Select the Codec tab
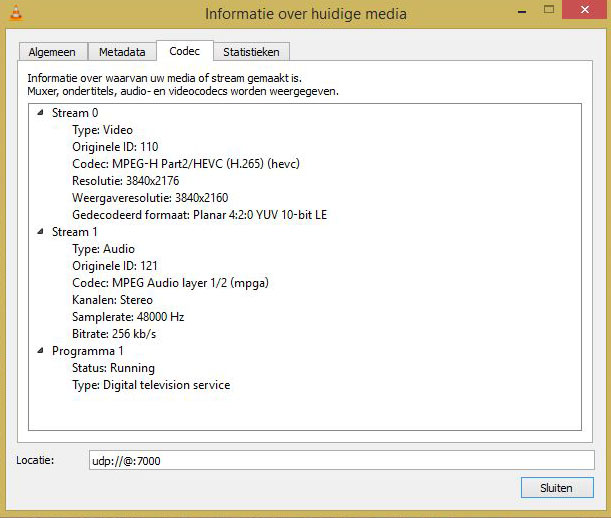 184,50
